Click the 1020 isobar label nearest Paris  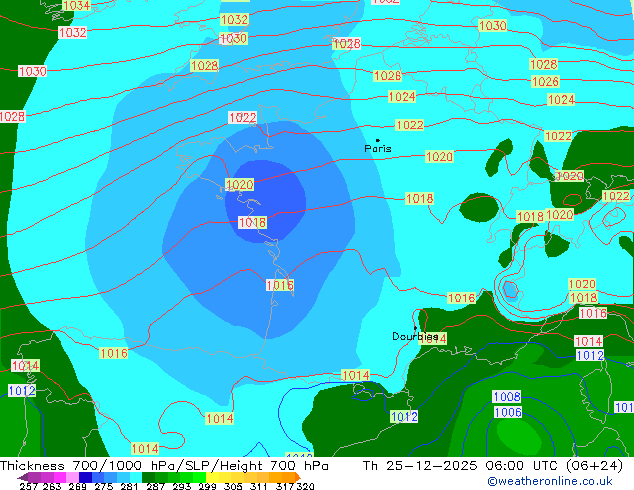click(439, 156)
